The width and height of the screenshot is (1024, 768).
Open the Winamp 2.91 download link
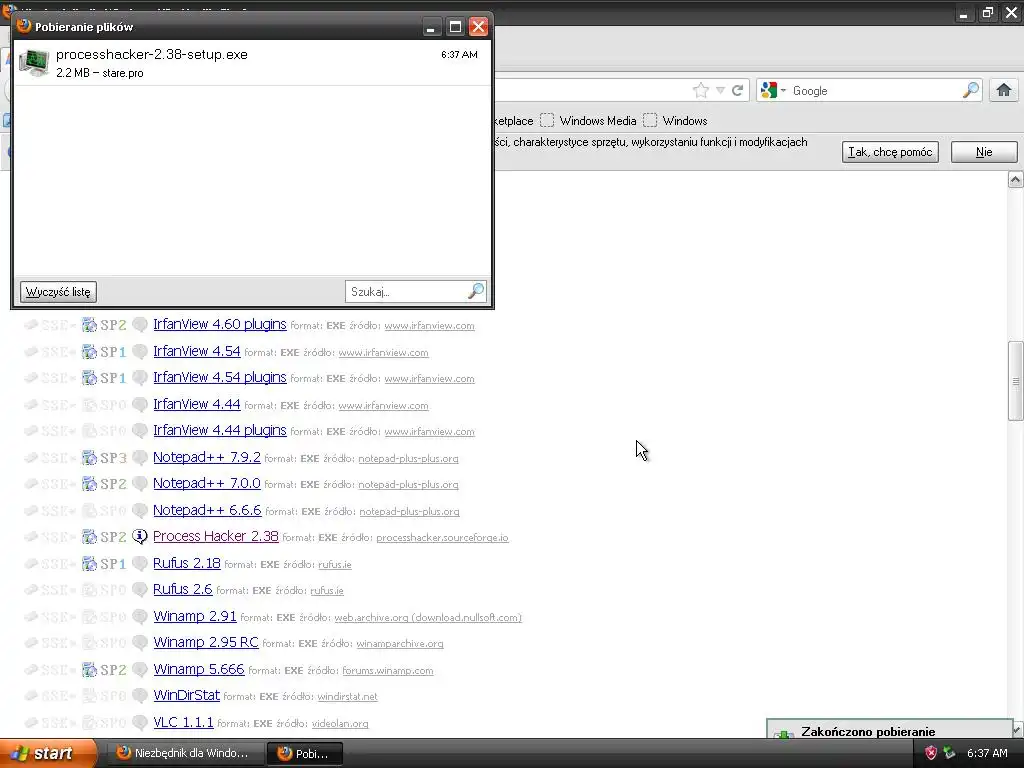click(195, 616)
